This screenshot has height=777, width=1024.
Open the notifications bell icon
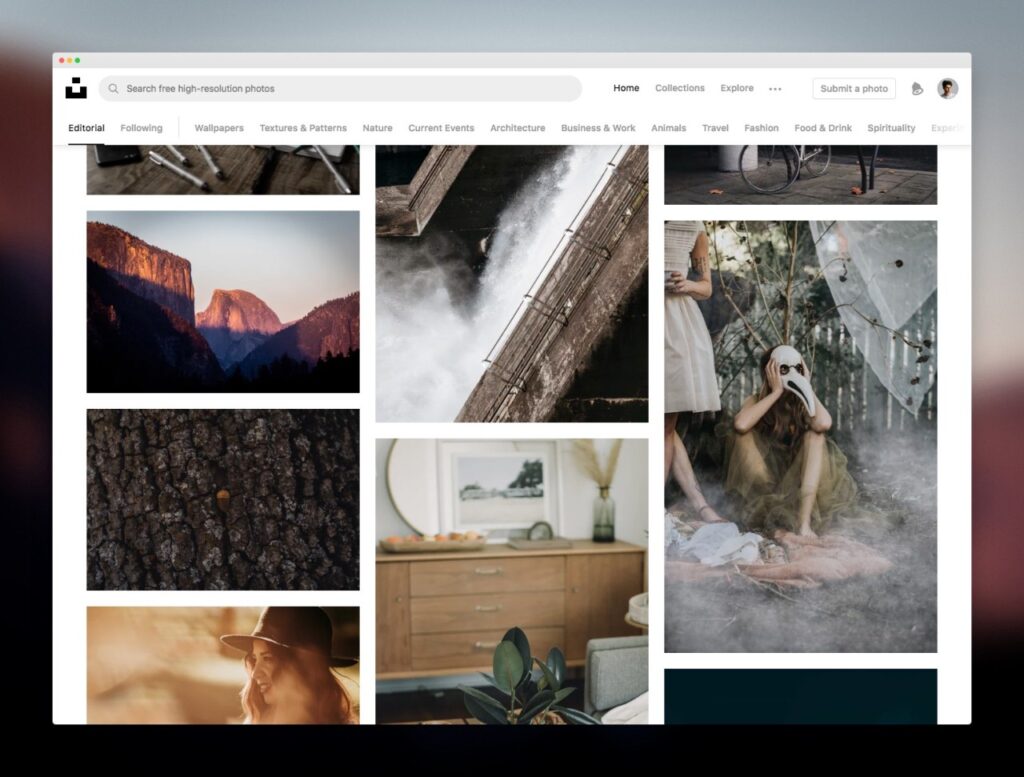[917, 89]
